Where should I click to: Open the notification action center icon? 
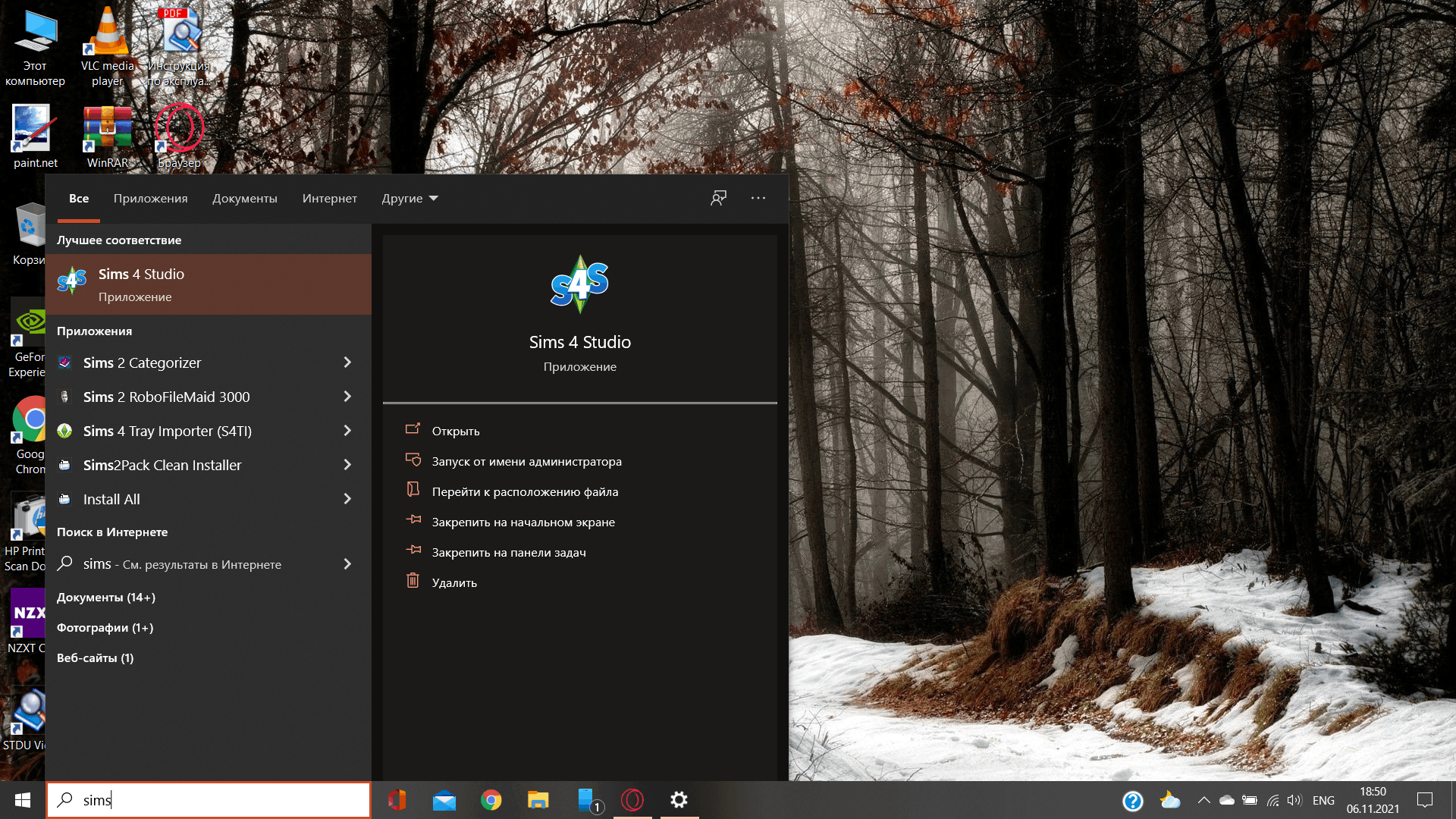click(1425, 800)
